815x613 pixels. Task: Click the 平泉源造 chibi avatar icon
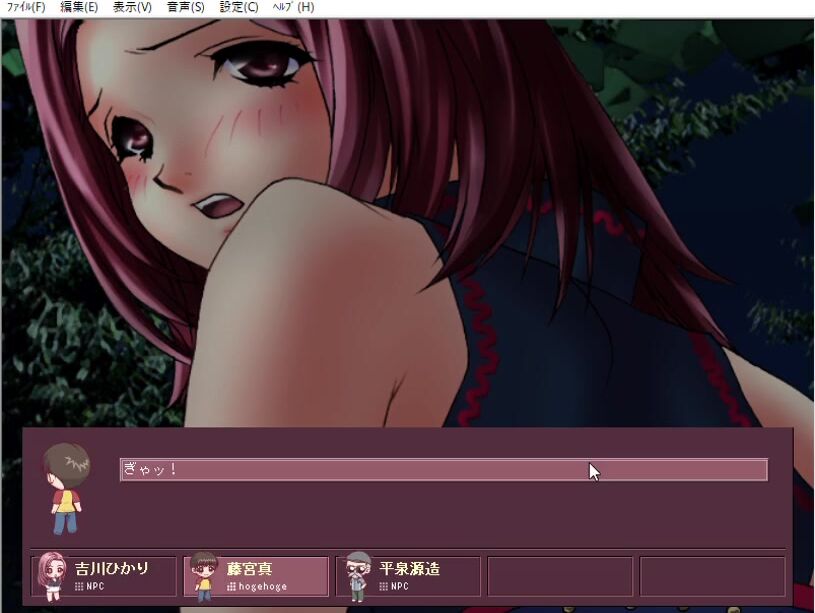(x=358, y=576)
